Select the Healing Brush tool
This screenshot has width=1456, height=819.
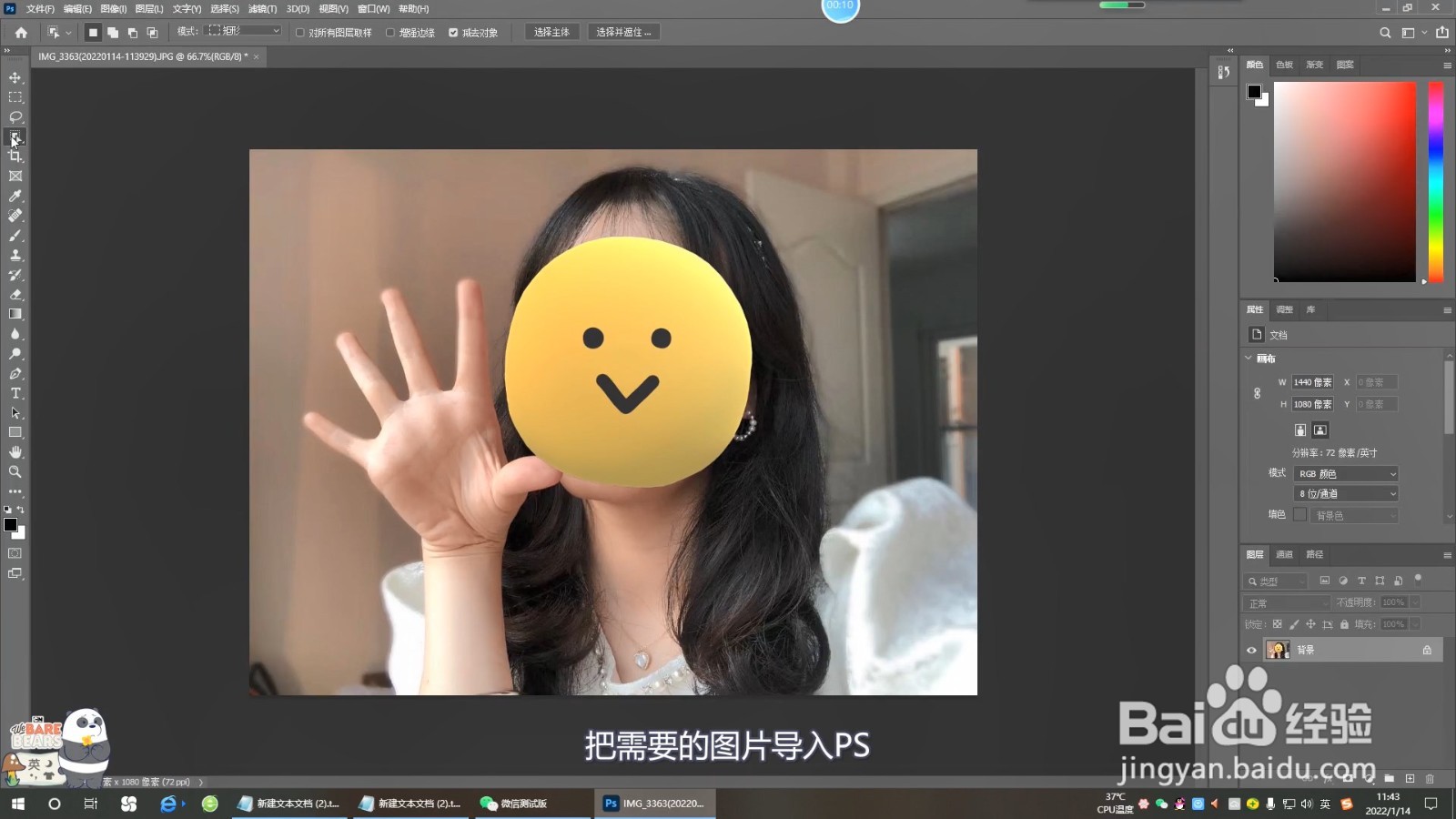pos(15,216)
